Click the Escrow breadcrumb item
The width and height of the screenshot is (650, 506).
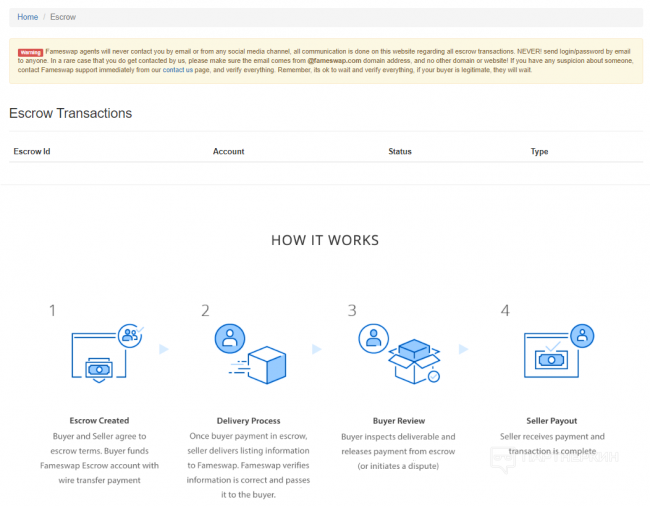click(63, 17)
